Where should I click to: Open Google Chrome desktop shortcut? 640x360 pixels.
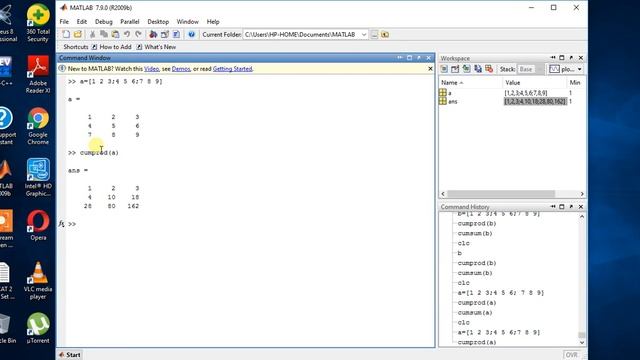38,126
